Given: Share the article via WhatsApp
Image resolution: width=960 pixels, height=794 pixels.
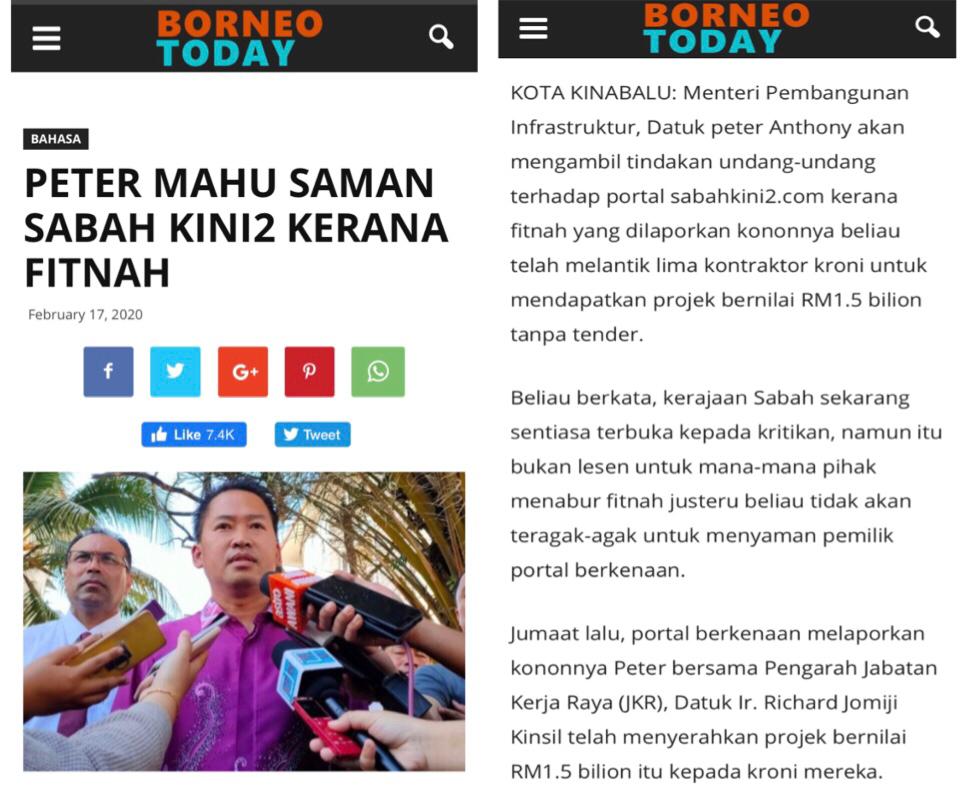Looking at the screenshot, I should click(x=378, y=372).
